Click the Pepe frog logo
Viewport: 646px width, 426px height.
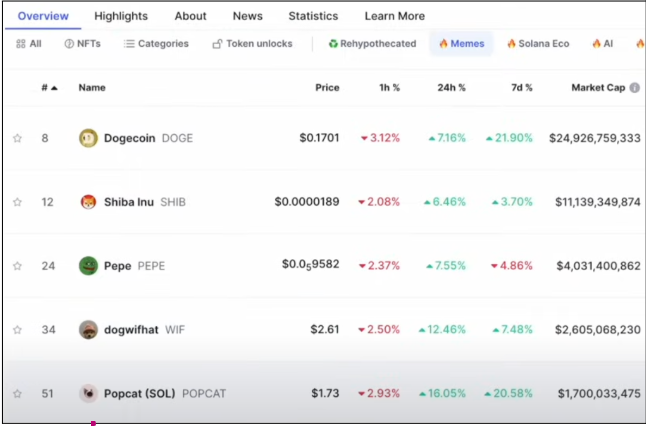88,266
